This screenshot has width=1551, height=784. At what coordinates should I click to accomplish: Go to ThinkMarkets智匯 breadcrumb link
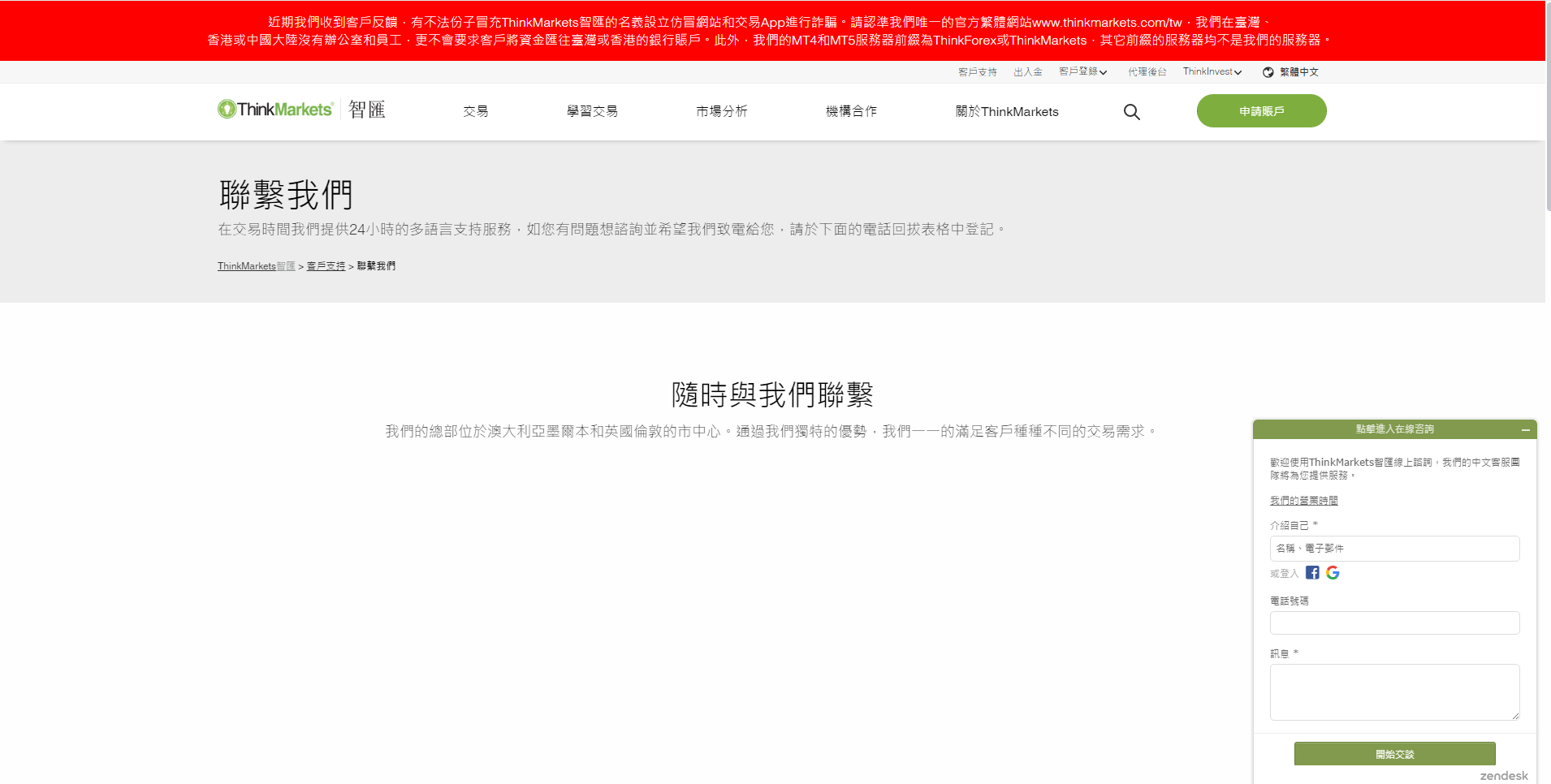point(256,266)
